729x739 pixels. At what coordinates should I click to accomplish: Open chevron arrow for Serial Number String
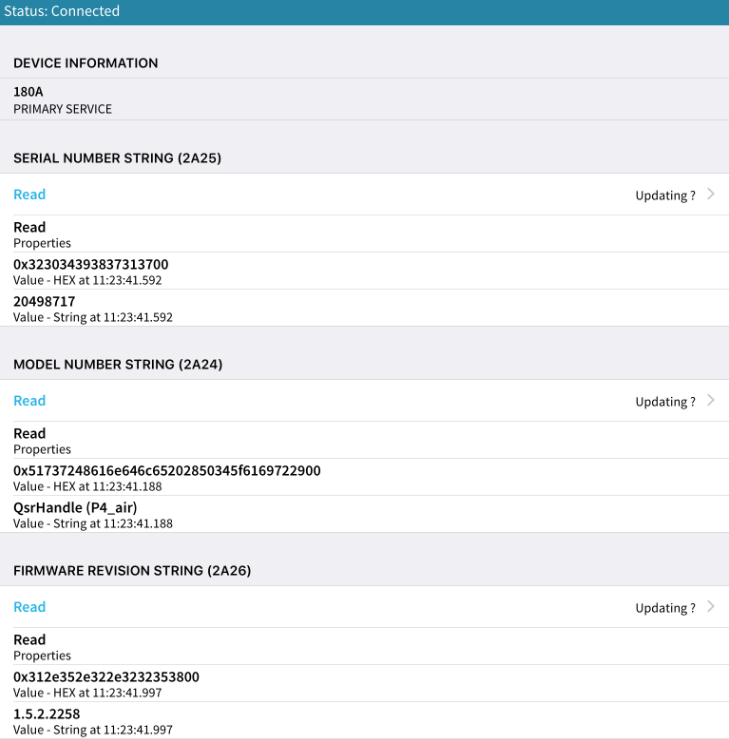point(711,194)
